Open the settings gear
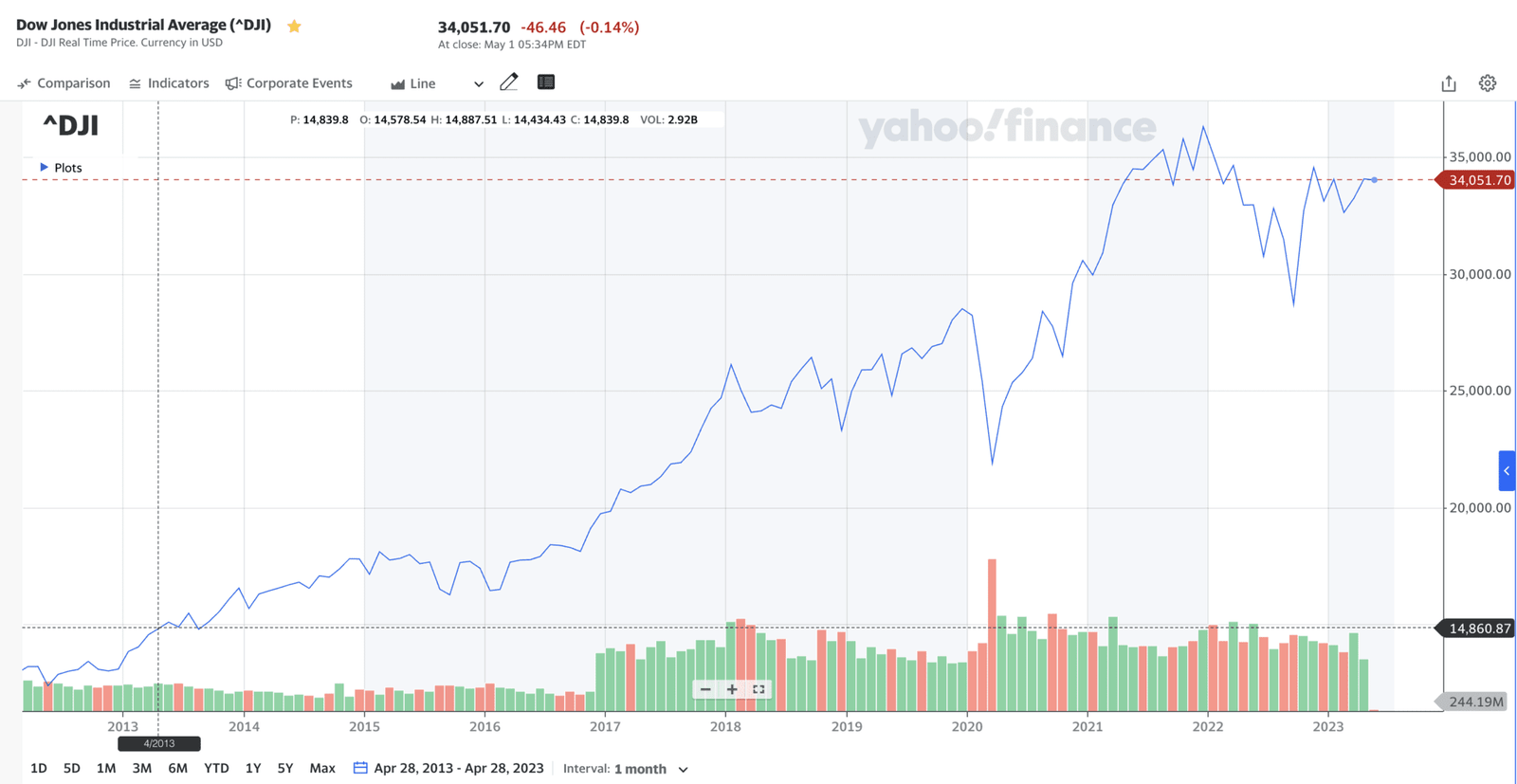This screenshot has width=1517, height=784. pyautogui.click(x=1487, y=82)
